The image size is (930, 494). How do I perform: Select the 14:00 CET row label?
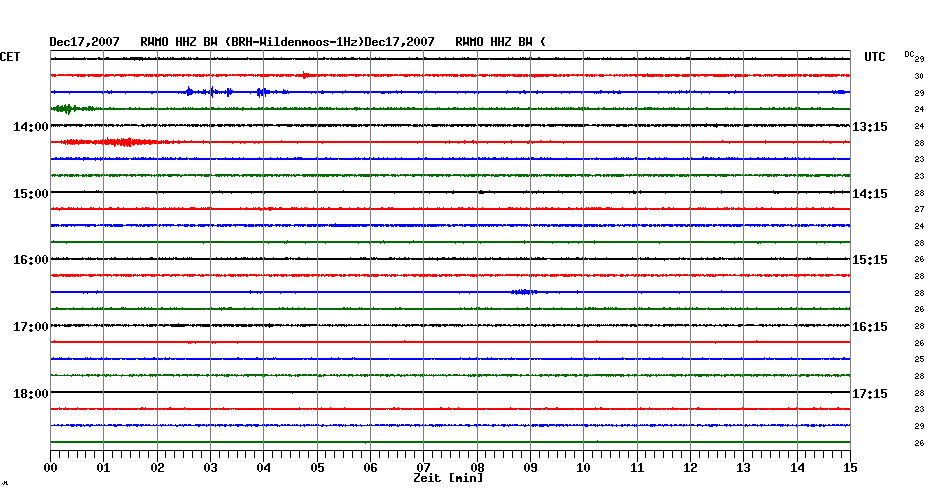[31, 127]
